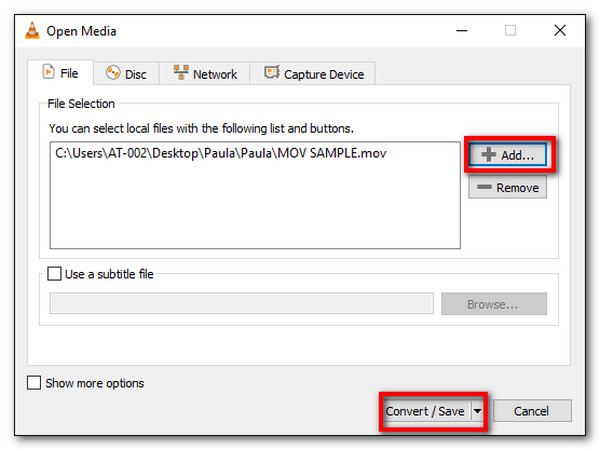Click the Cancel button
The width and height of the screenshot is (600, 450).
tap(532, 411)
